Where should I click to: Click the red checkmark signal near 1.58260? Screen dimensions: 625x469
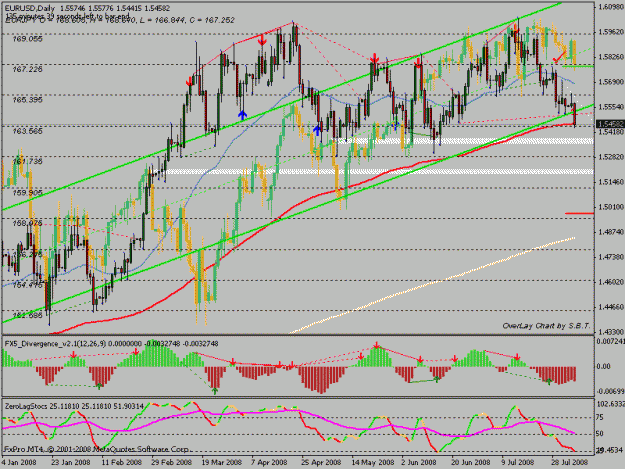(x=560, y=57)
